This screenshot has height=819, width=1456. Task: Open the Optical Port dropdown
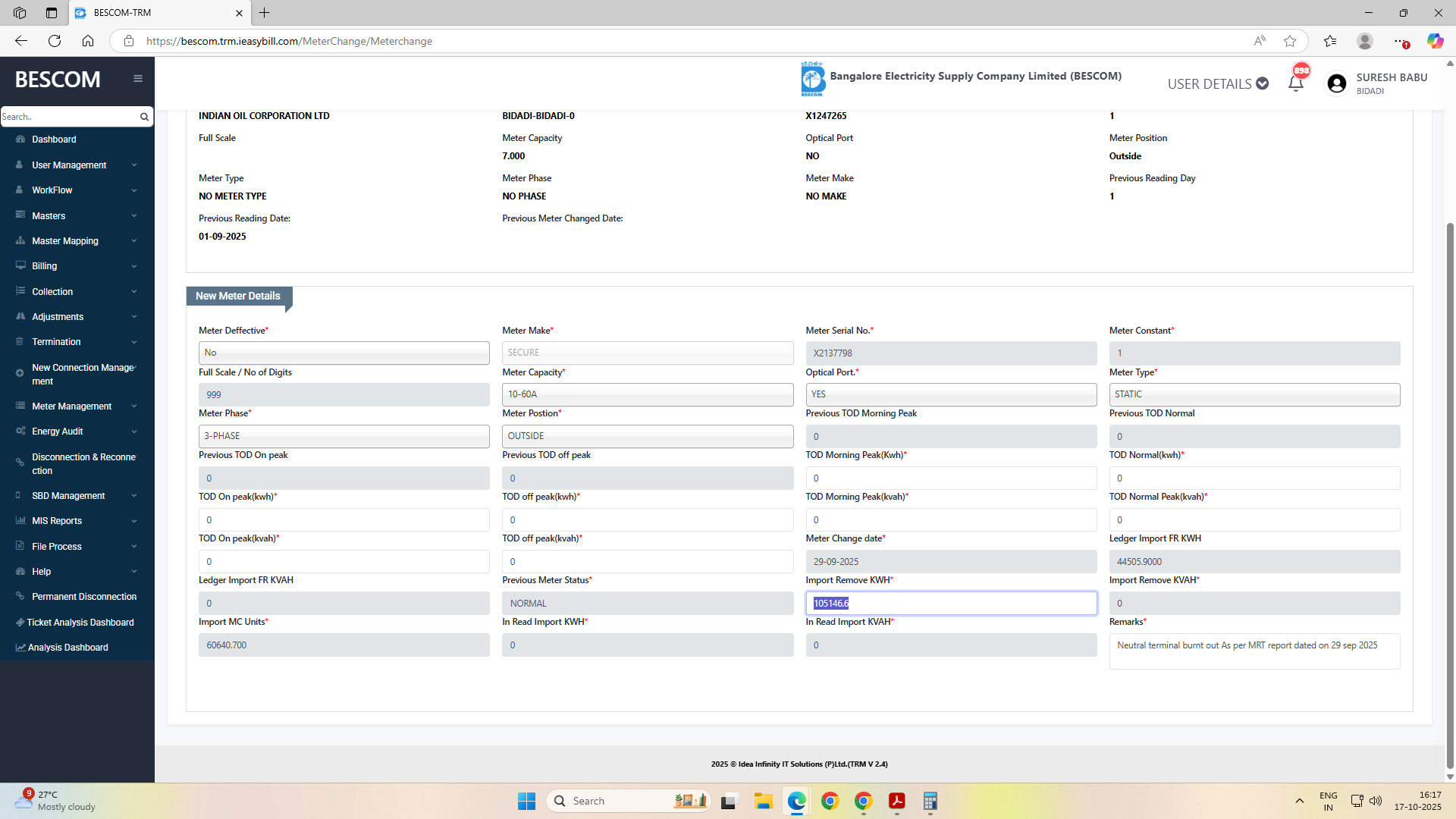(x=950, y=394)
